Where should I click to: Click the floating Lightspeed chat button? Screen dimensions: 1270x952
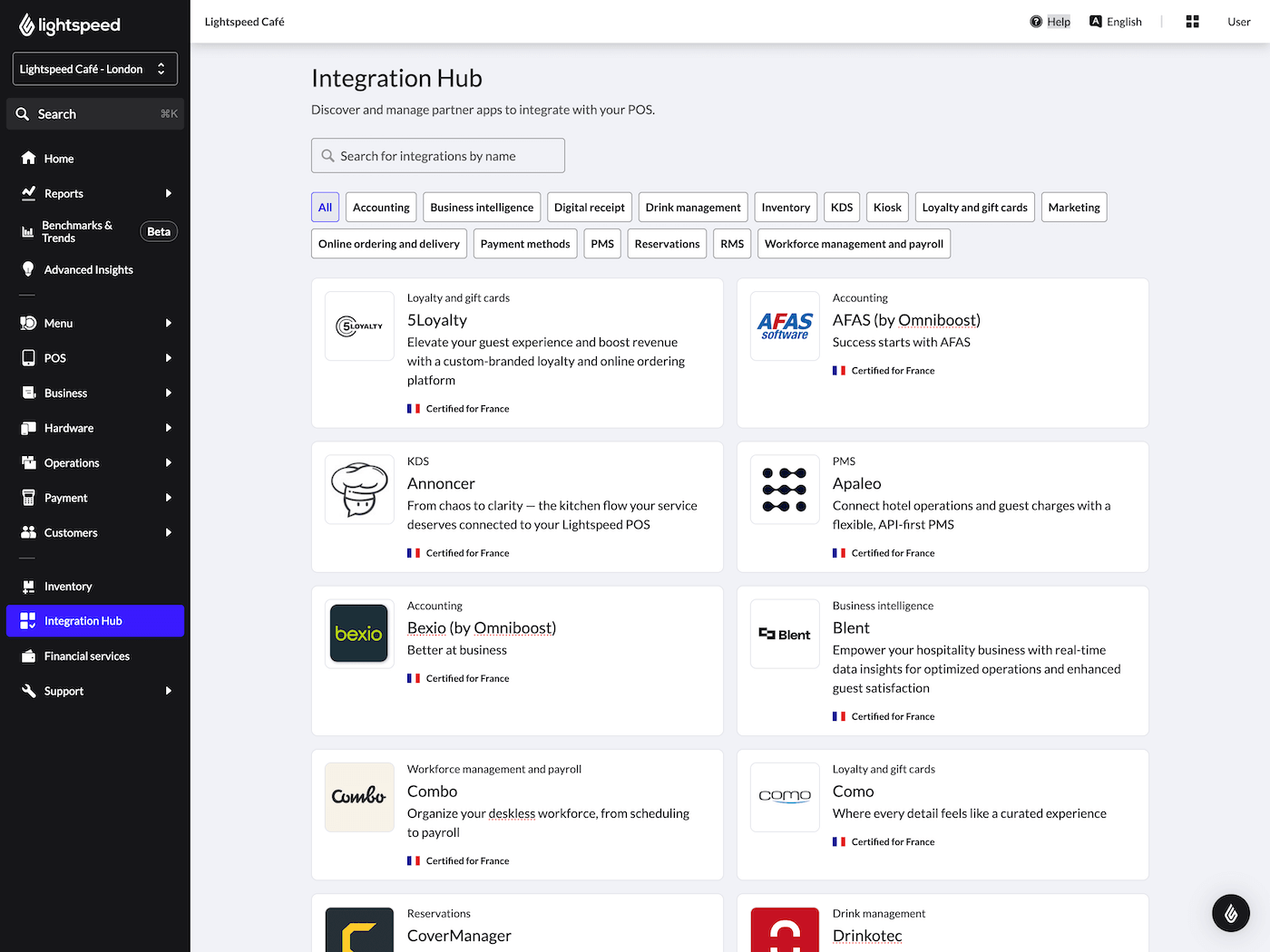[x=1231, y=913]
